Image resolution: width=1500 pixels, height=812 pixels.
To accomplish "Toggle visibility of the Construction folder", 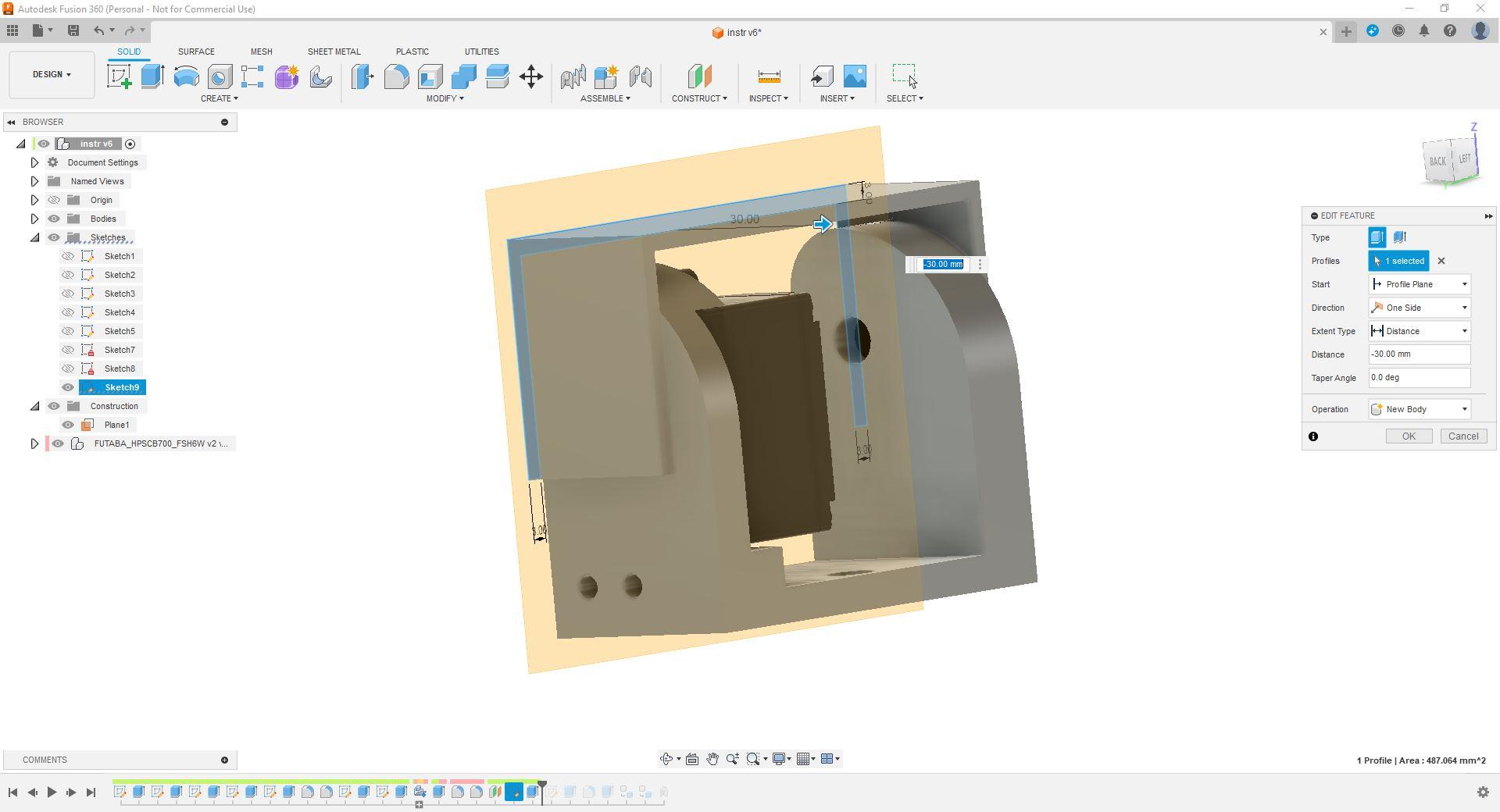I will pyautogui.click(x=54, y=406).
